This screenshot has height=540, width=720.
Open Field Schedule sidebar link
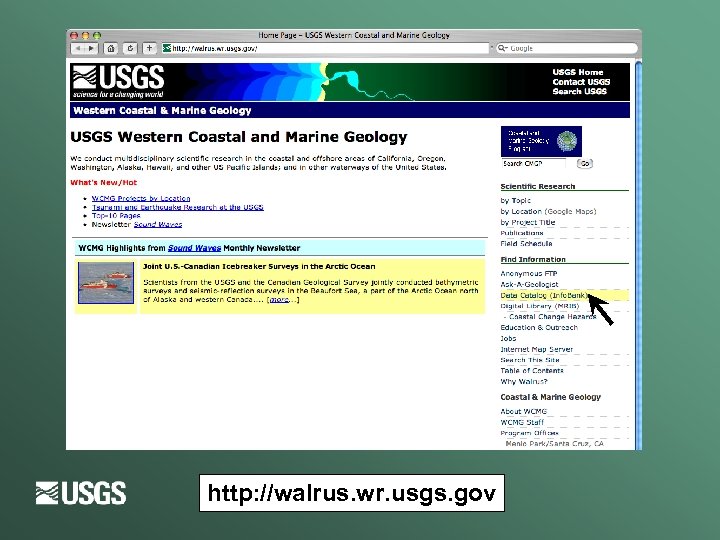526,244
